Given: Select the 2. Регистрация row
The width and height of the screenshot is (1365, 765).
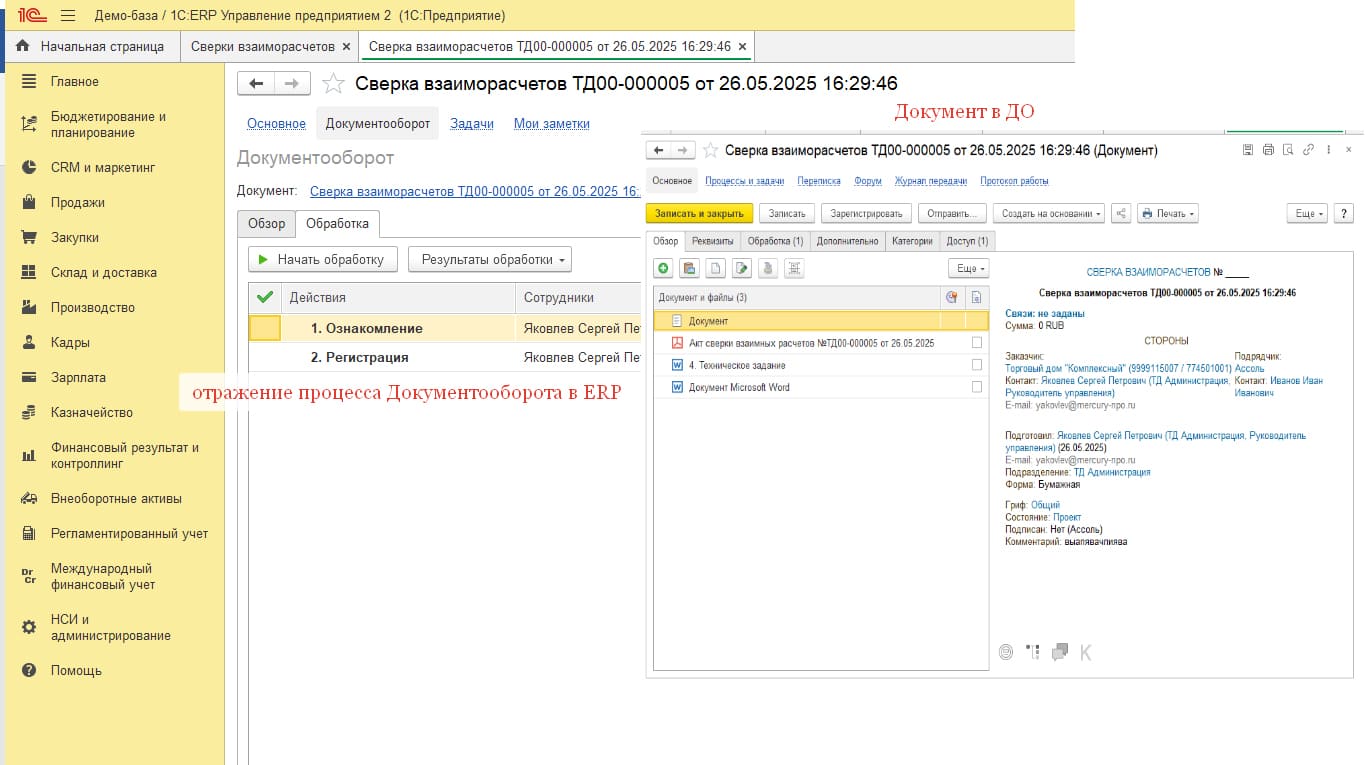Looking at the screenshot, I should coord(359,357).
